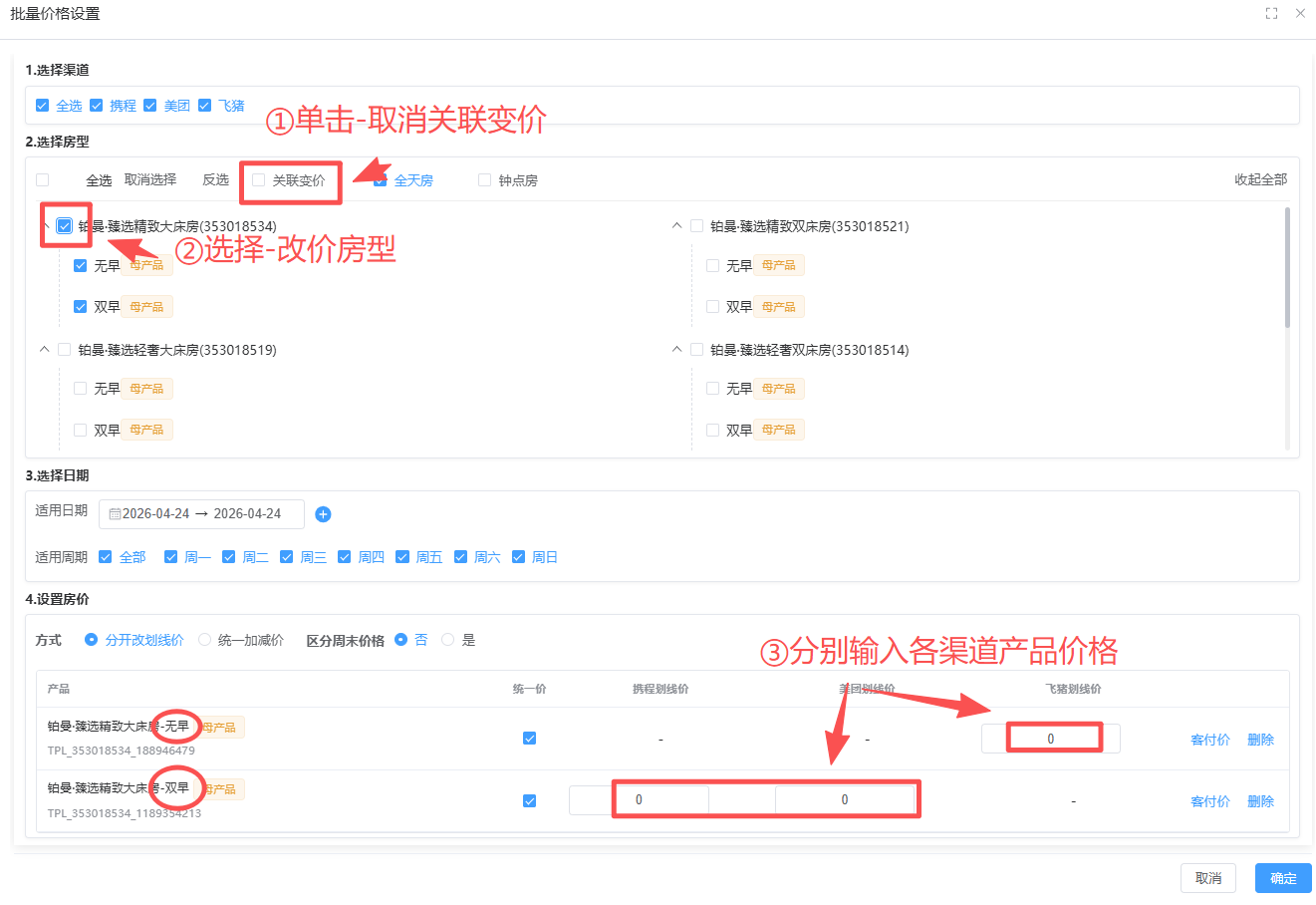Uncheck 统一价 for the 无早 product row

point(529,738)
